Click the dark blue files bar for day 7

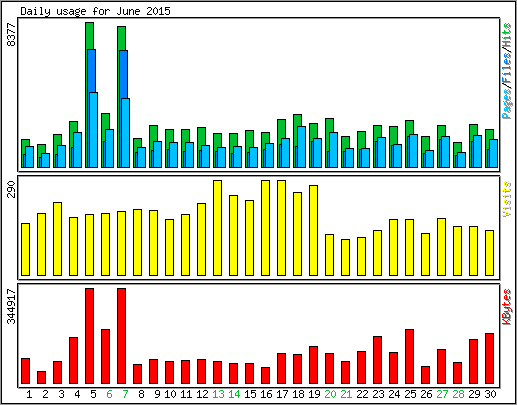[x=124, y=74]
